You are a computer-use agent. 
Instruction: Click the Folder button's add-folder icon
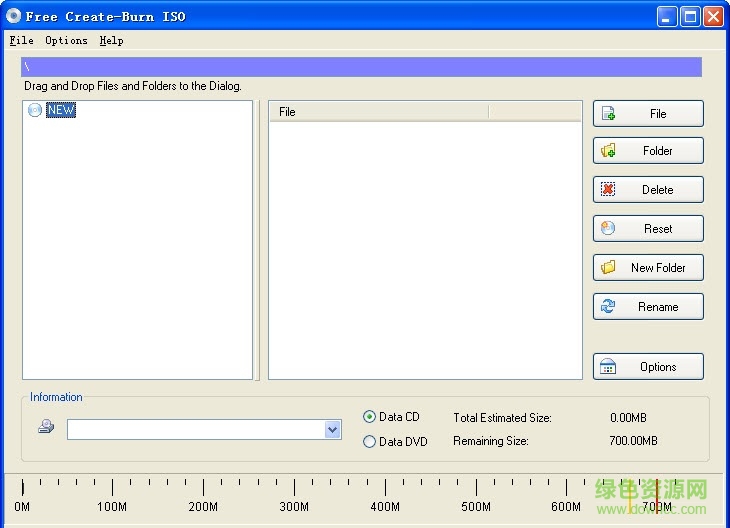click(608, 151)
